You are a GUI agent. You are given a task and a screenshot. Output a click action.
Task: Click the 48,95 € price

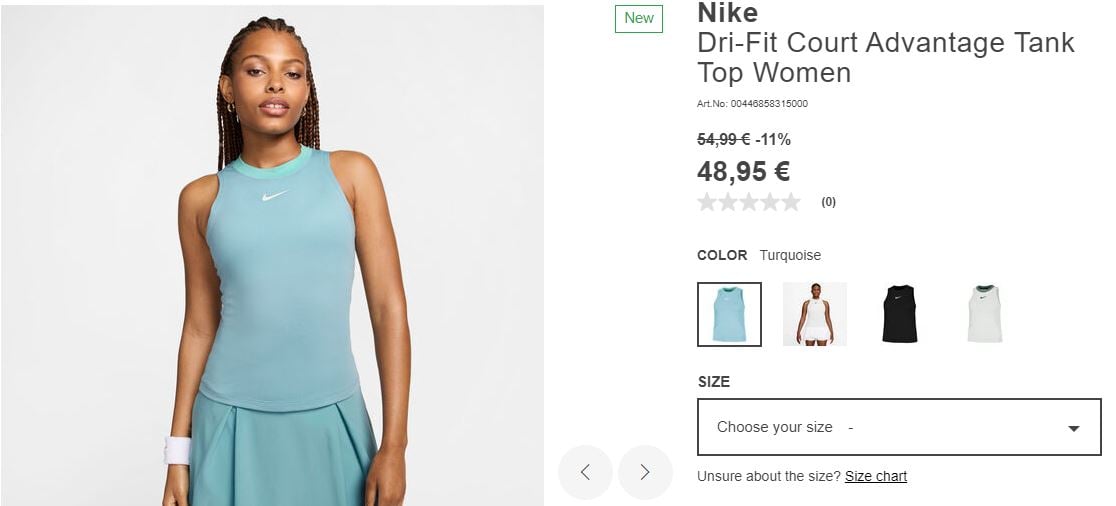[744, 172]
